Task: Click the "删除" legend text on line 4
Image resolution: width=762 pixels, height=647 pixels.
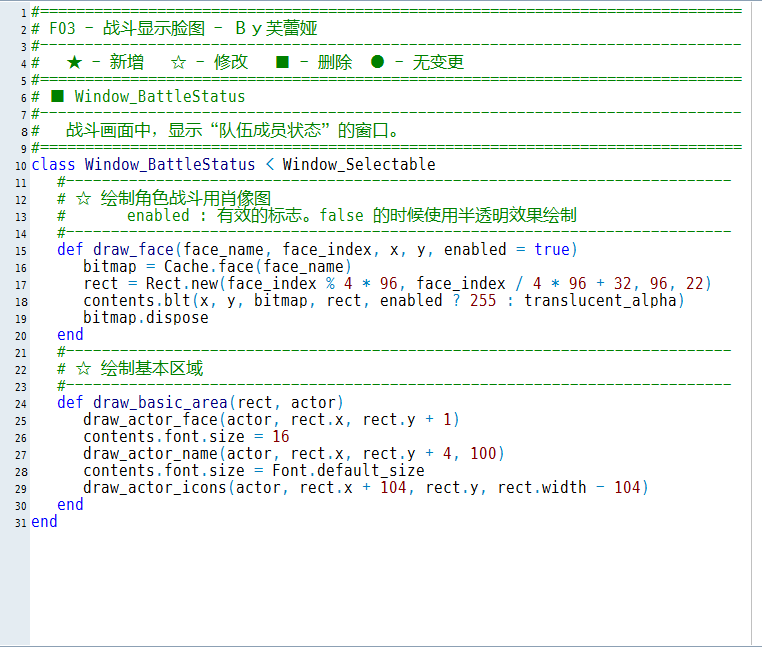Action: point(335,62)
